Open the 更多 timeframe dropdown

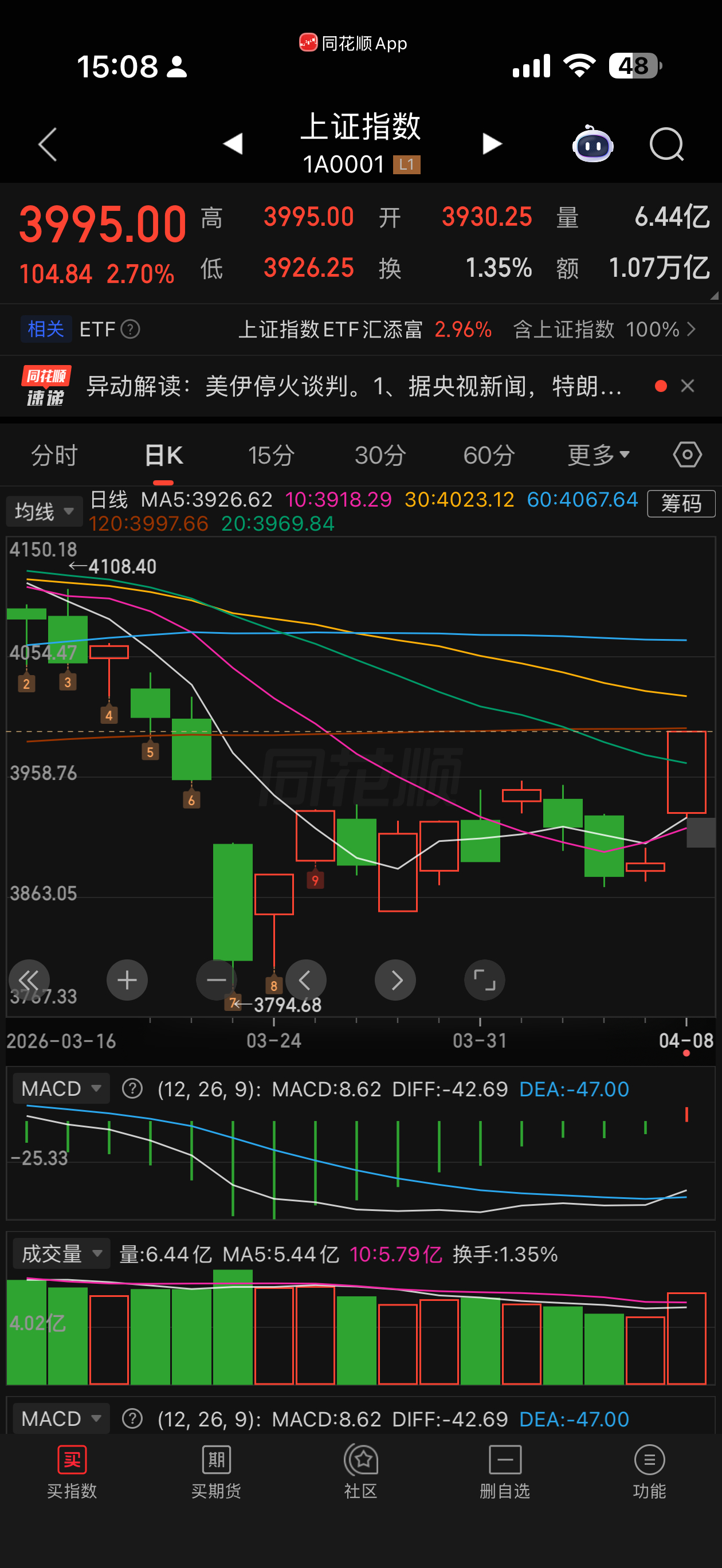pyautogui.click(x=598, y=454)
